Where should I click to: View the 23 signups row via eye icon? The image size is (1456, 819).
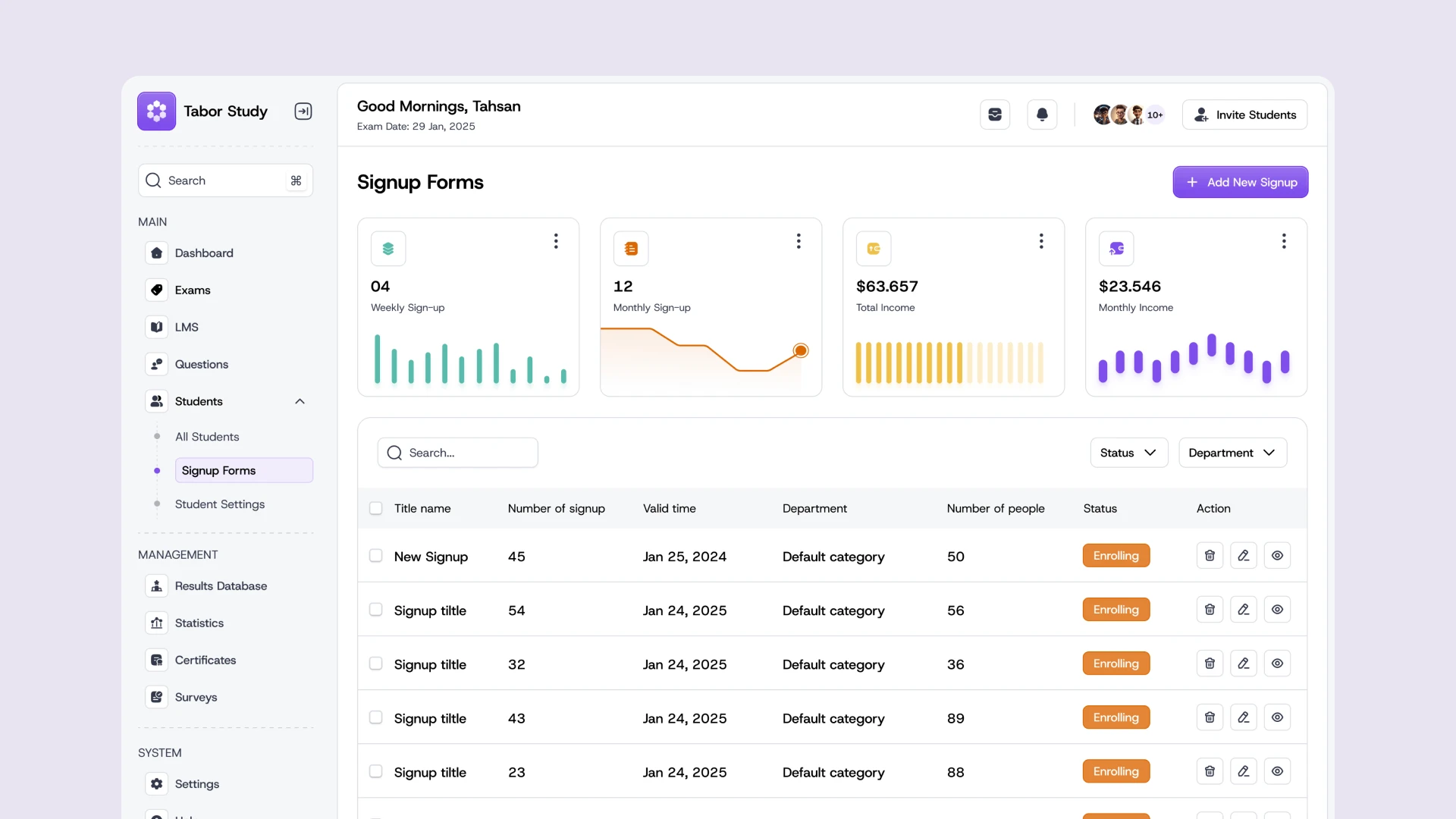(1277, 771)
